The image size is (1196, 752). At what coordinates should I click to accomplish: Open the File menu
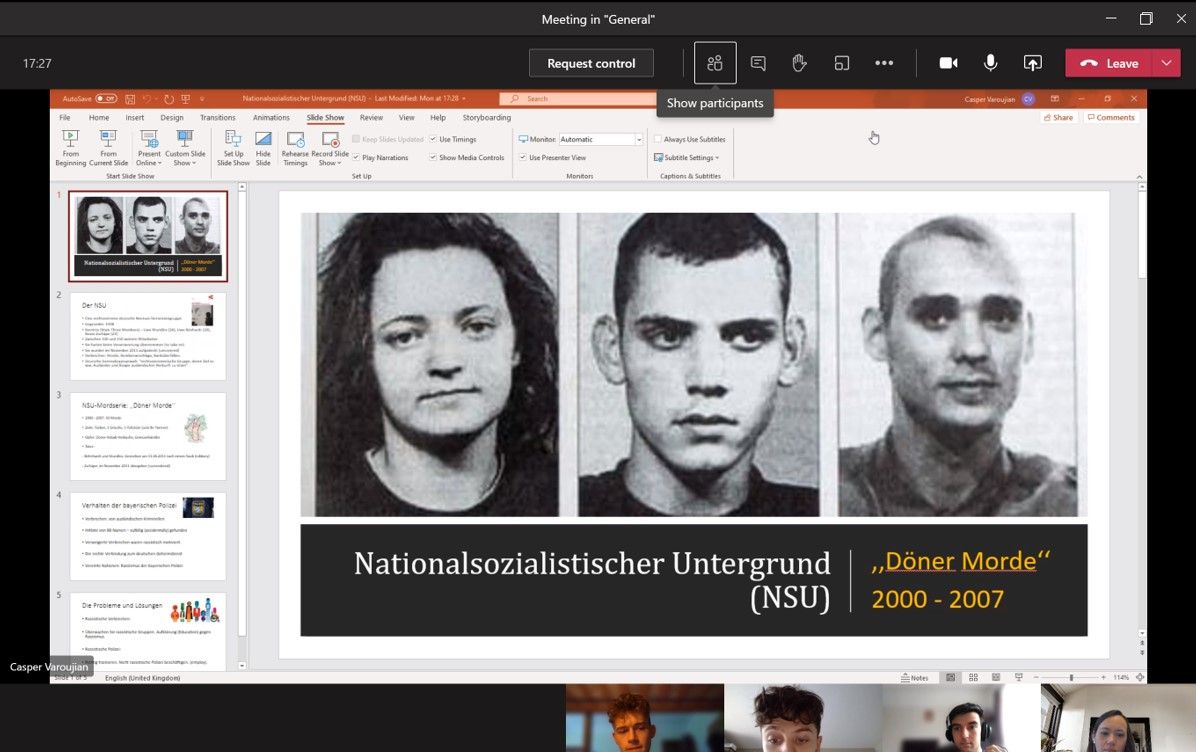[x=65, y=117]
